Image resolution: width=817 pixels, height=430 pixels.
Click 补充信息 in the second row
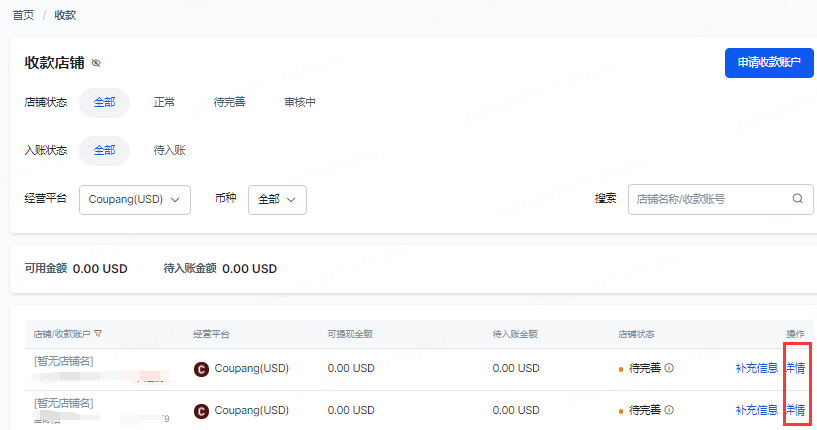pos(757,410)
